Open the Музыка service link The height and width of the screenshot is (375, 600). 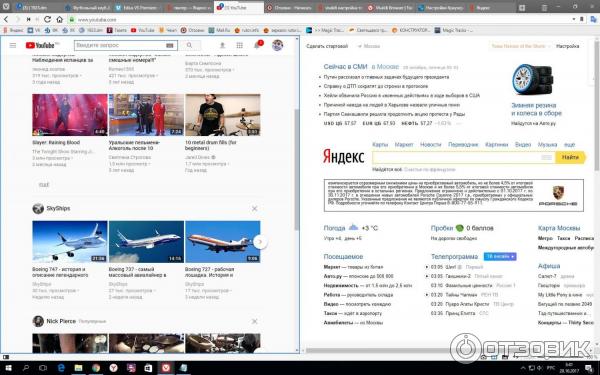(x=547, y=145)
